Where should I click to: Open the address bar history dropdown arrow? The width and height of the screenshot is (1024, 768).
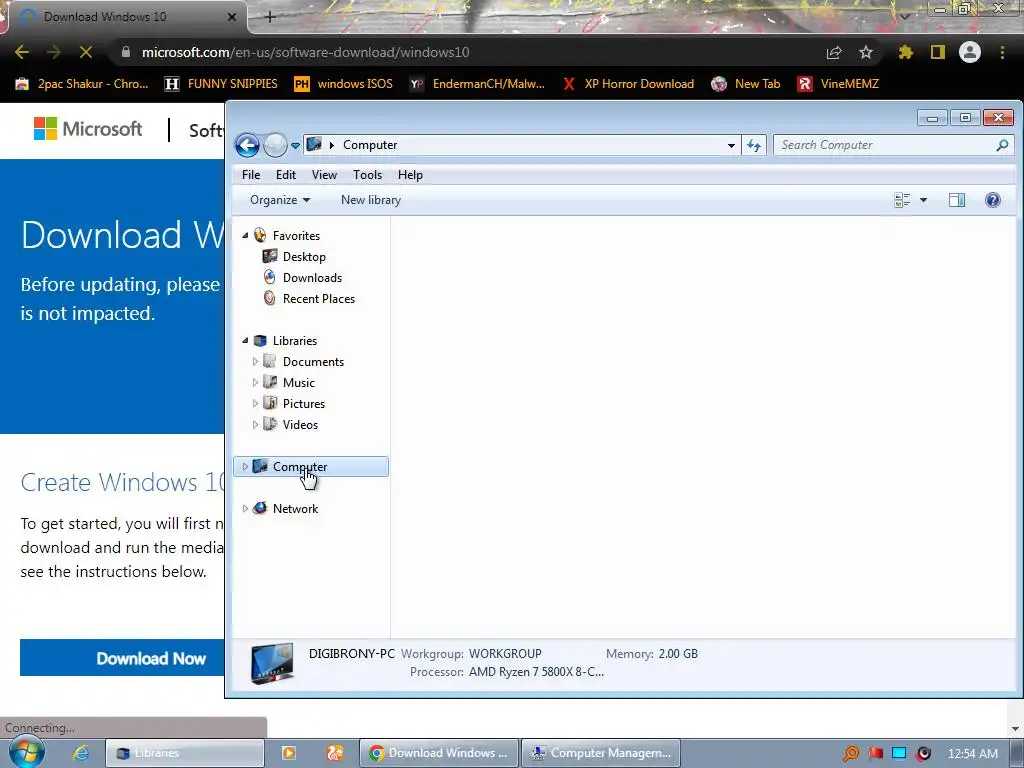click(731, 145)
